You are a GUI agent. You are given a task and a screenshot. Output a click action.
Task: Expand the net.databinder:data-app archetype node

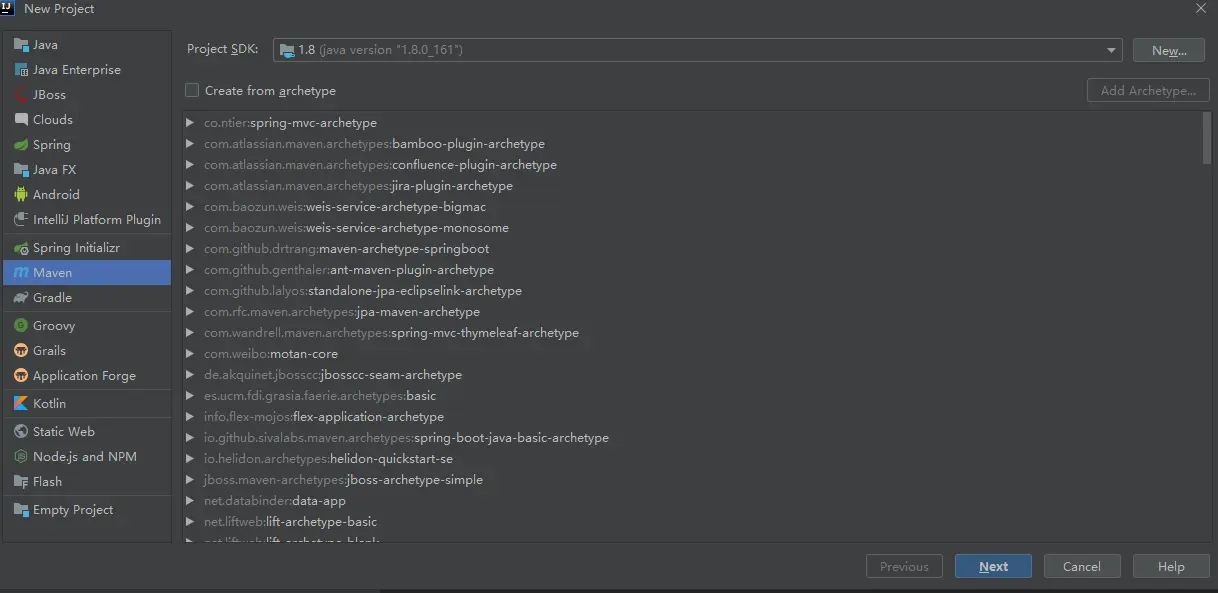pyautogui.click(x=190, y=501)
